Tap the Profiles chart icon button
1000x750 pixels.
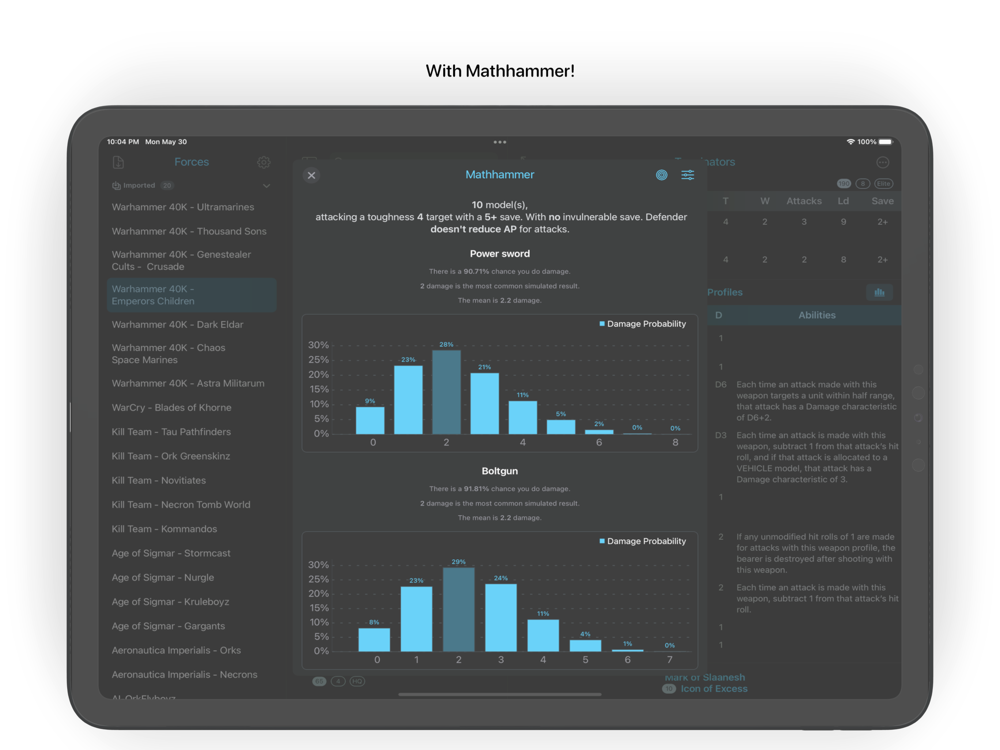[879, 292]
